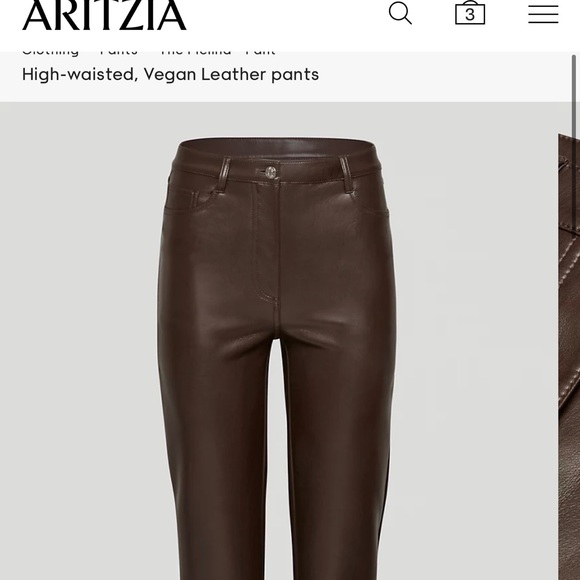Click the High-waisted, Vegan Leather pants description
This screenshot has width=580, height=580.
[x=171, y=74]
